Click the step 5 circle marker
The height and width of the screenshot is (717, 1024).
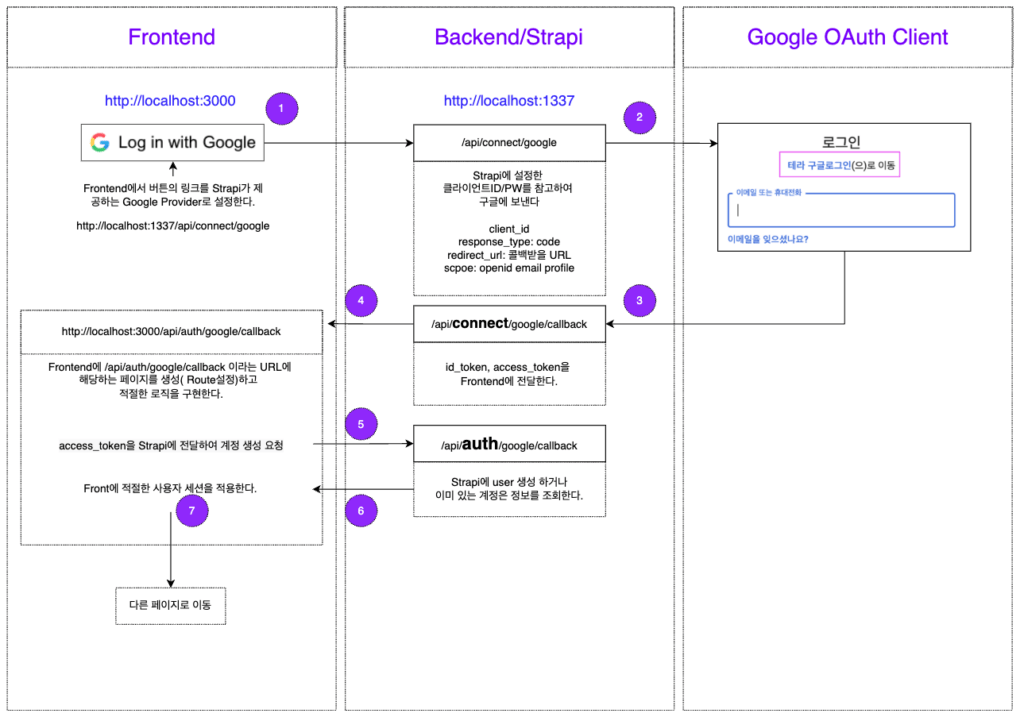pyautogui.click(x=361, y=423)
